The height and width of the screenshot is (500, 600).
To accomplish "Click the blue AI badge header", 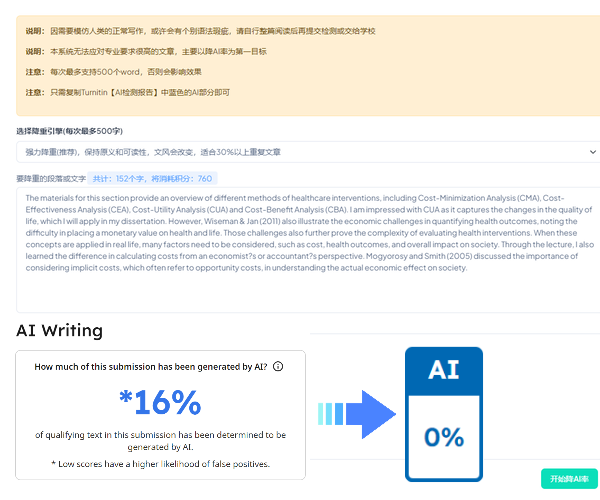I will 444,370.
